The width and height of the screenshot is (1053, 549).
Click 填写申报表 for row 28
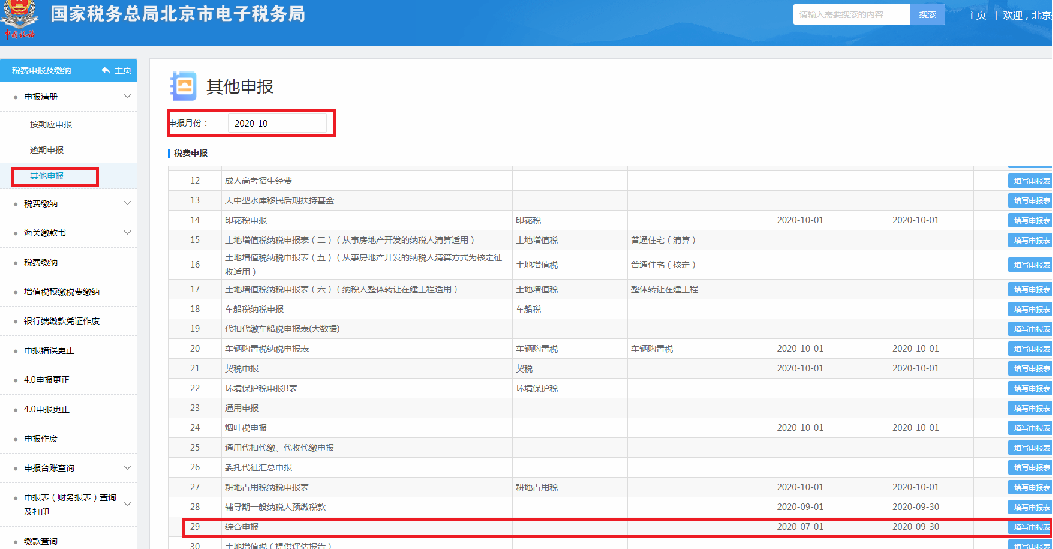[1032, 507]
